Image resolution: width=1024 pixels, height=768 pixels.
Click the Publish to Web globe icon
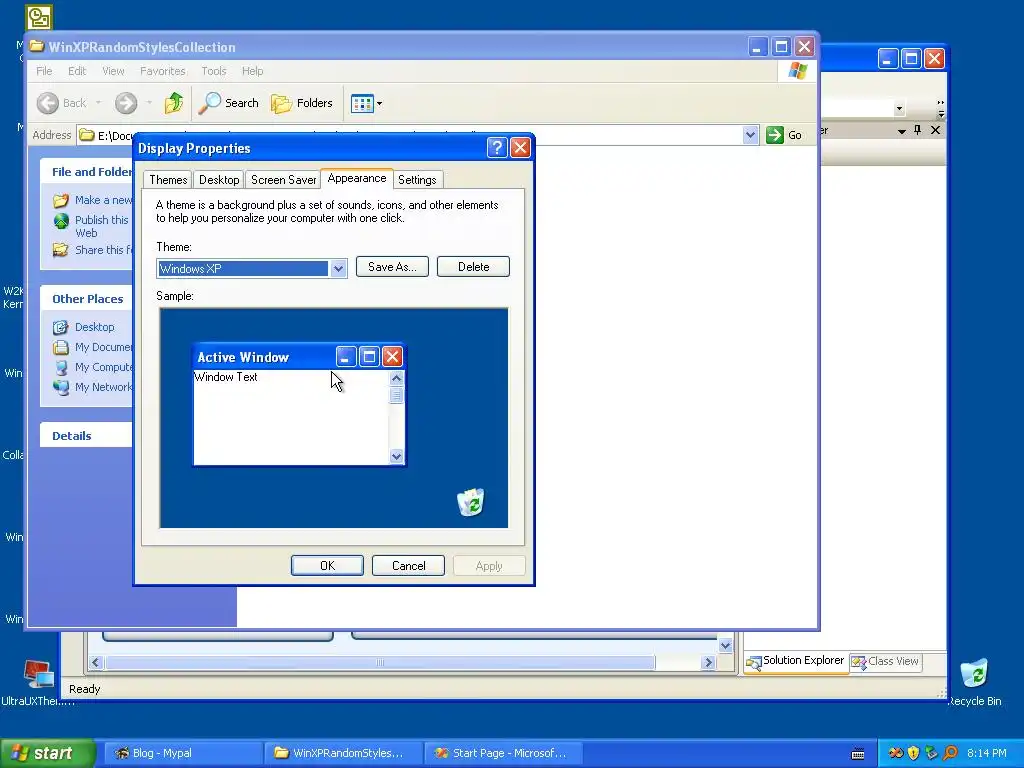coord(61,221)
